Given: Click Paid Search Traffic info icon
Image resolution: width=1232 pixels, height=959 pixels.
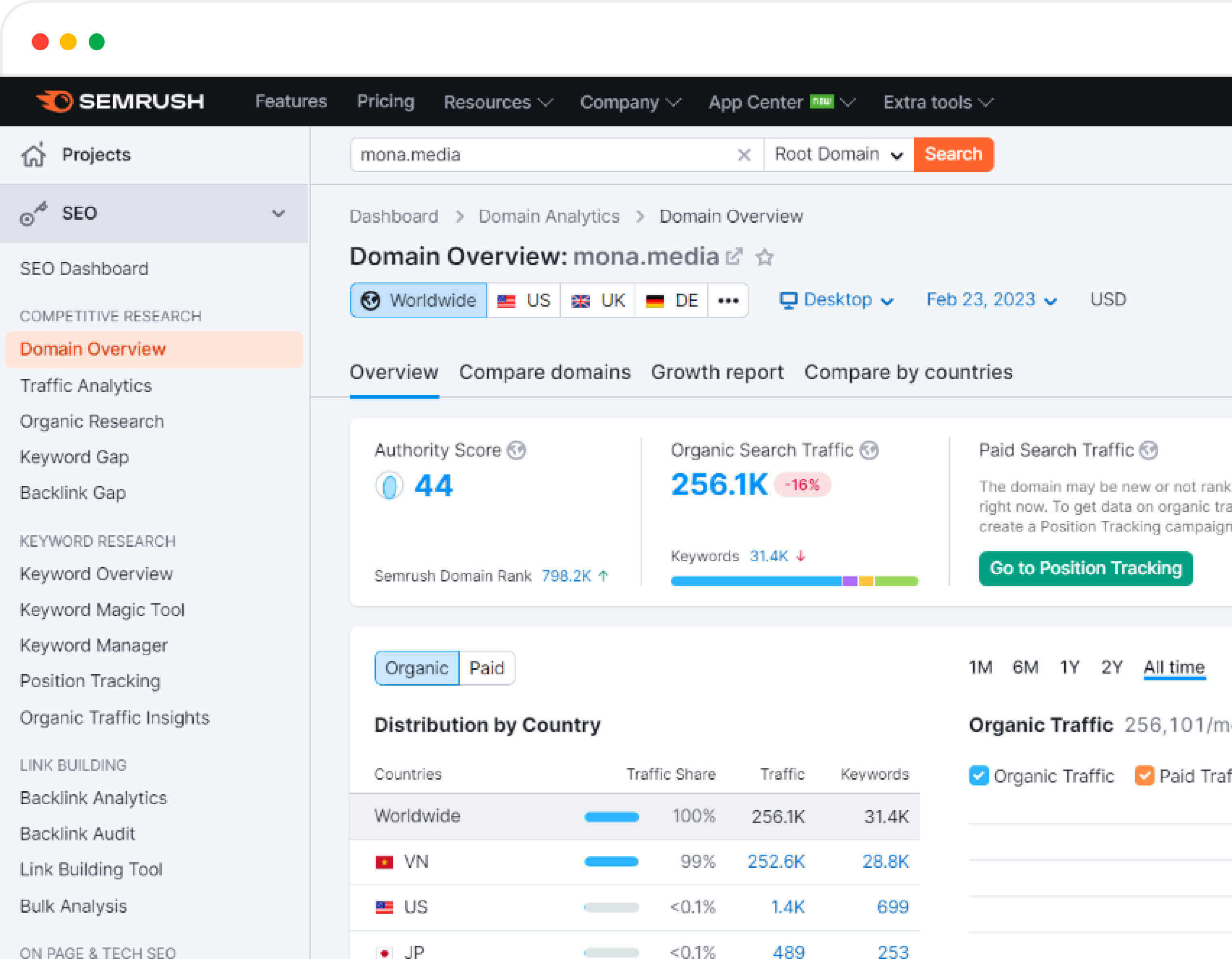Looking at the screenshot, I should 1149,450.
